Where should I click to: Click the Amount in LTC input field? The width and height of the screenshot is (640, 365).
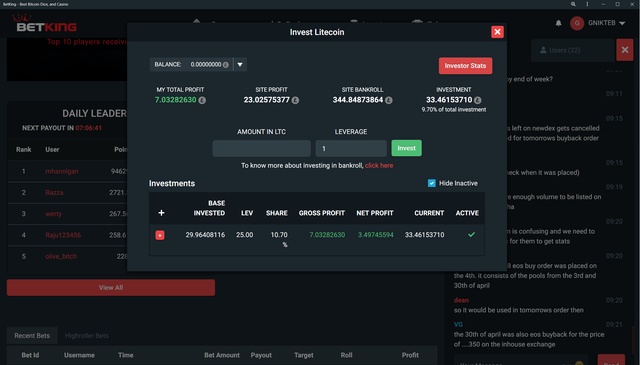261,148
